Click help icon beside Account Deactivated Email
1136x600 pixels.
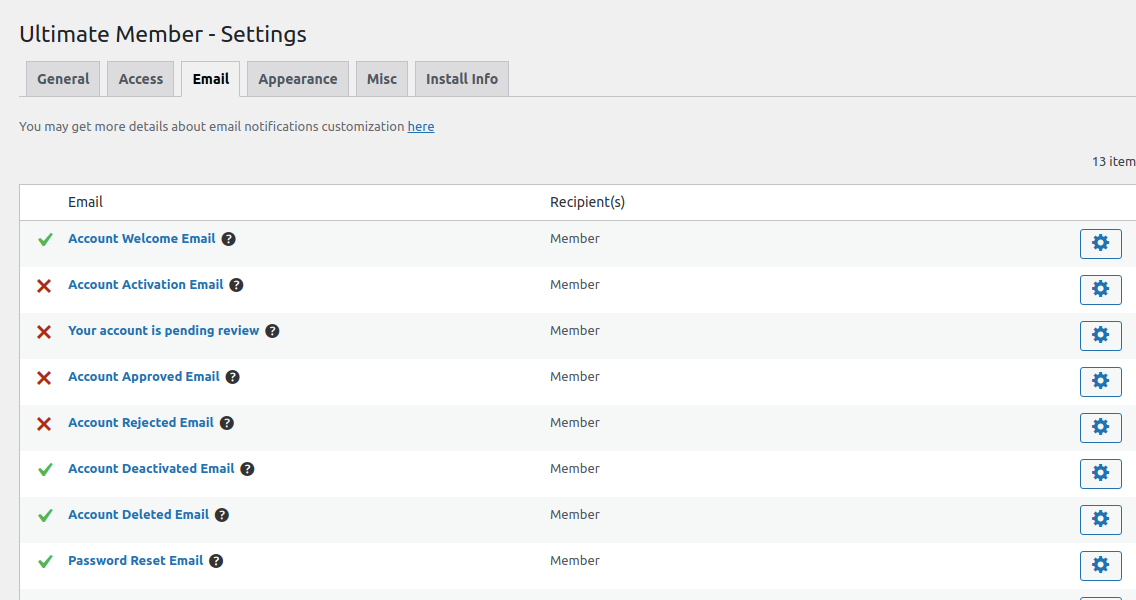point(247,469)
